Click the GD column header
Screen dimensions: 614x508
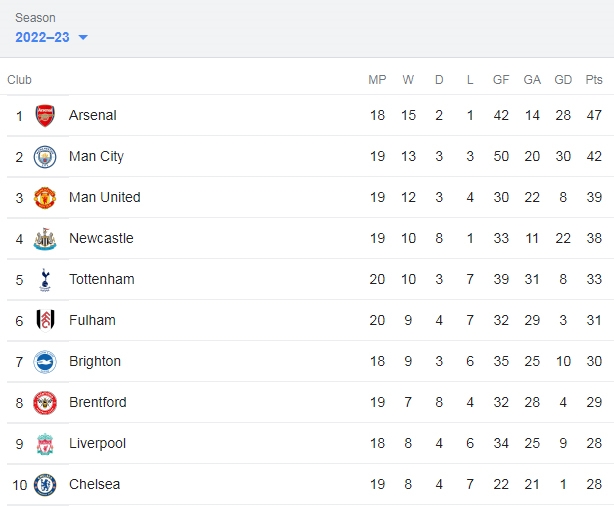[563, 80]
